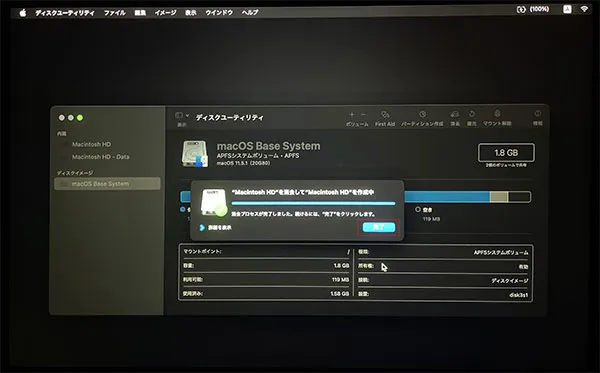Open the sidebar view (表示) dropdown
Image resolution: width=600 pixels, height=373 pixels.
click(182, 115)
